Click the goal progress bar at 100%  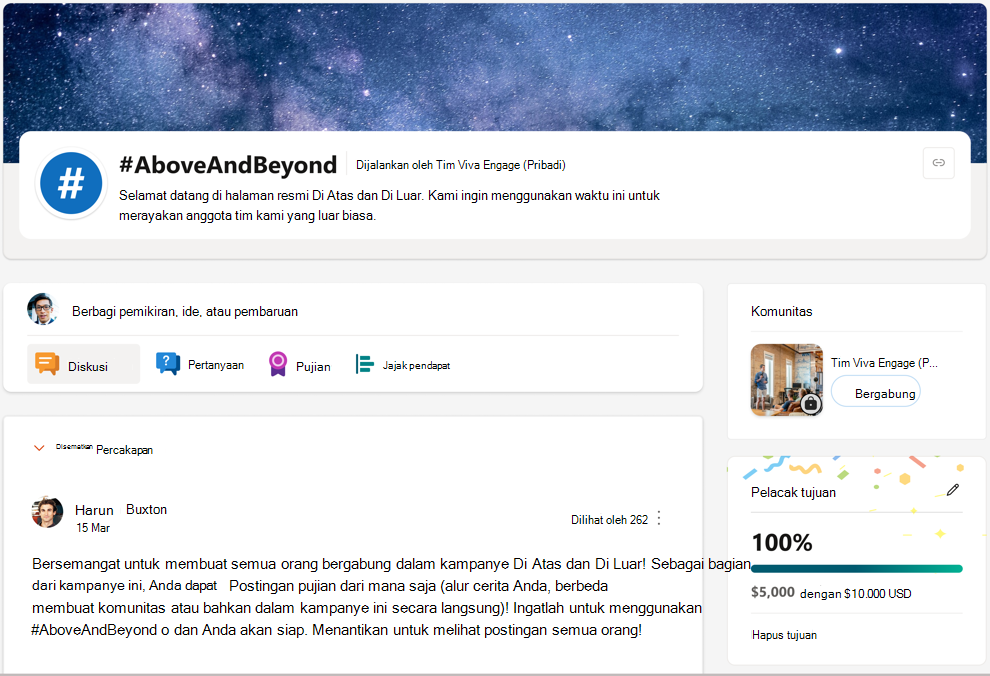(856, 569)
